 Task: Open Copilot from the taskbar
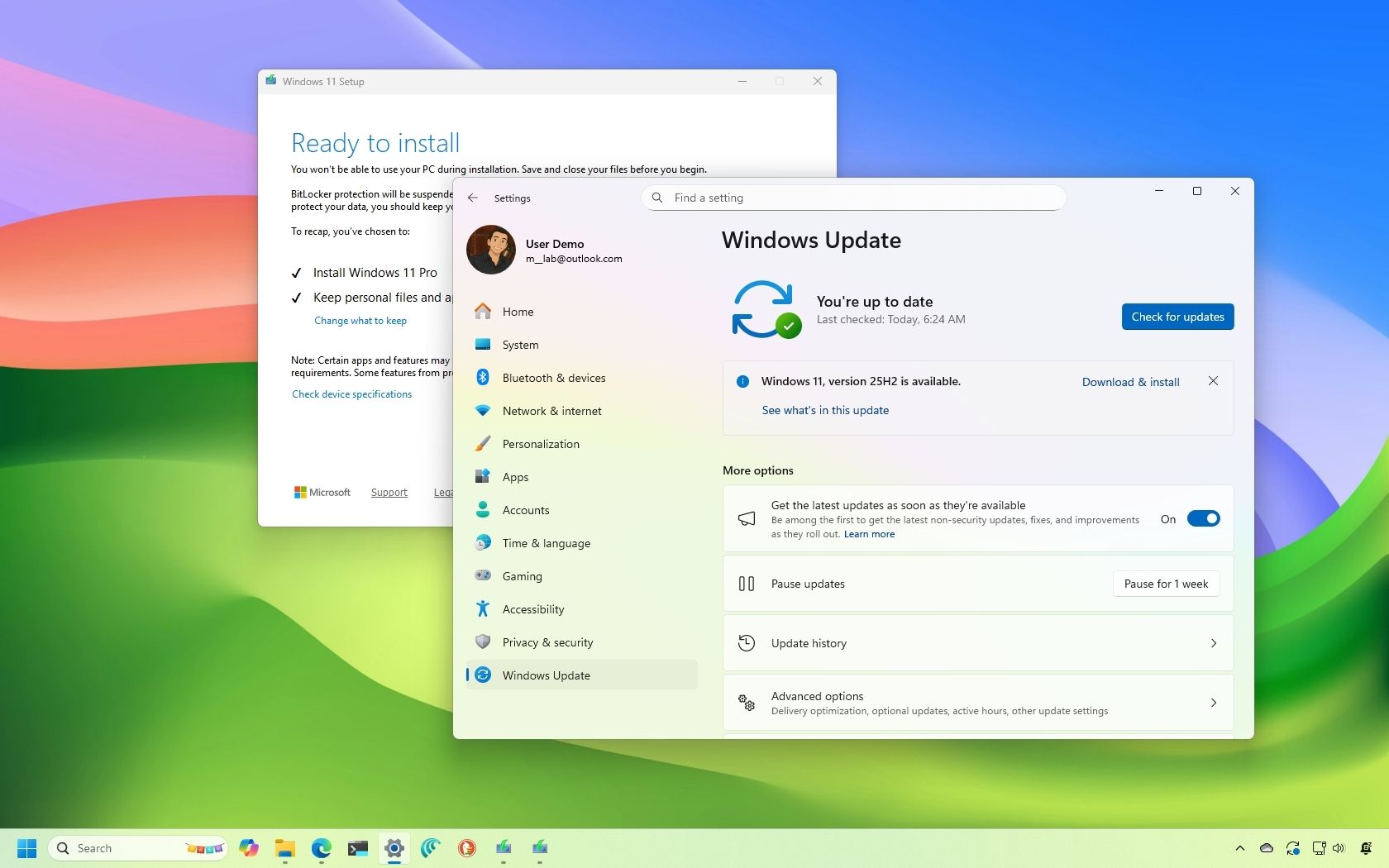pos(249,848)
